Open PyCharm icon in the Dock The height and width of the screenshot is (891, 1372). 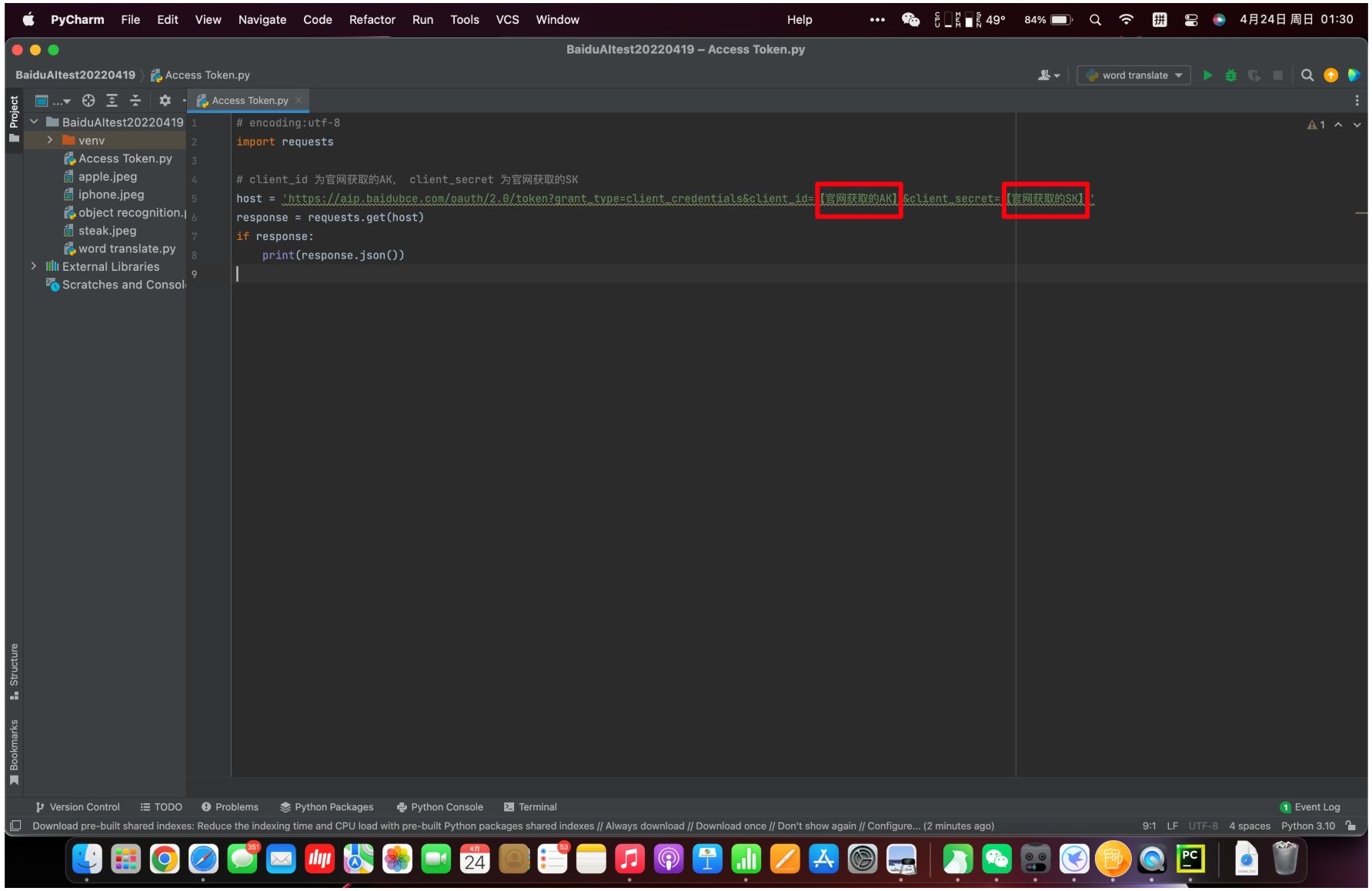(1190, 859)
